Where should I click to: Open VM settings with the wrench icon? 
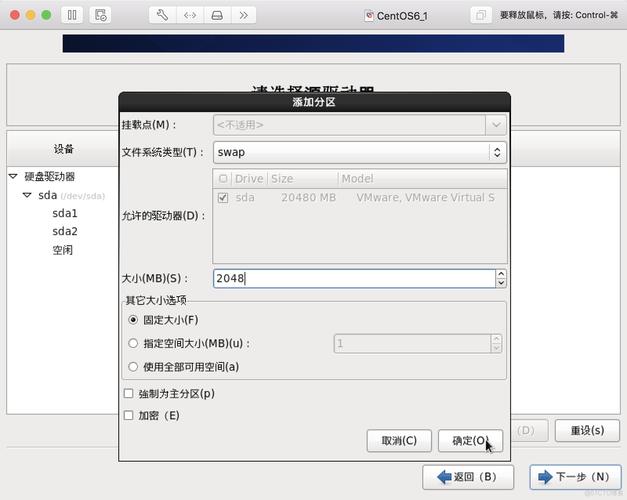[x=162, y=15]
